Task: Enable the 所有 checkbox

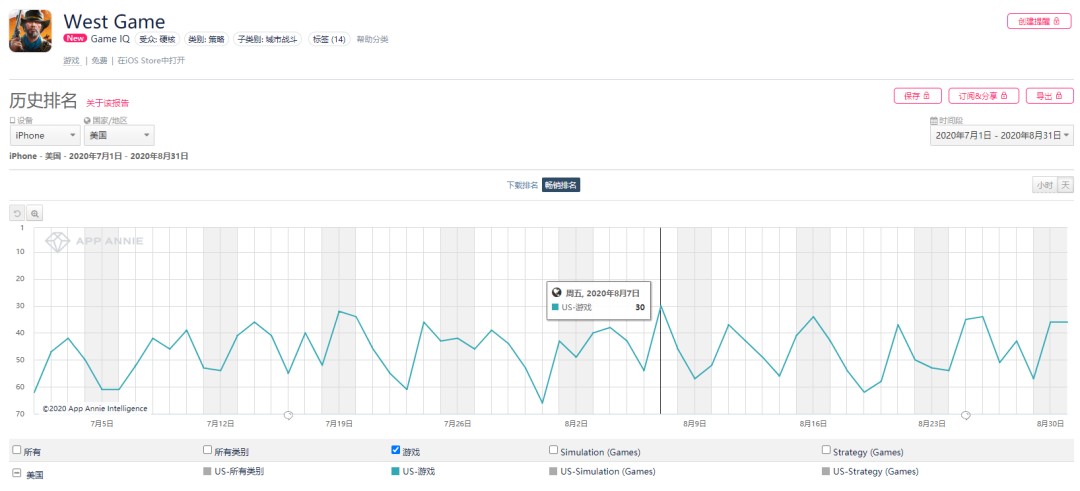Action: point(16,451)
